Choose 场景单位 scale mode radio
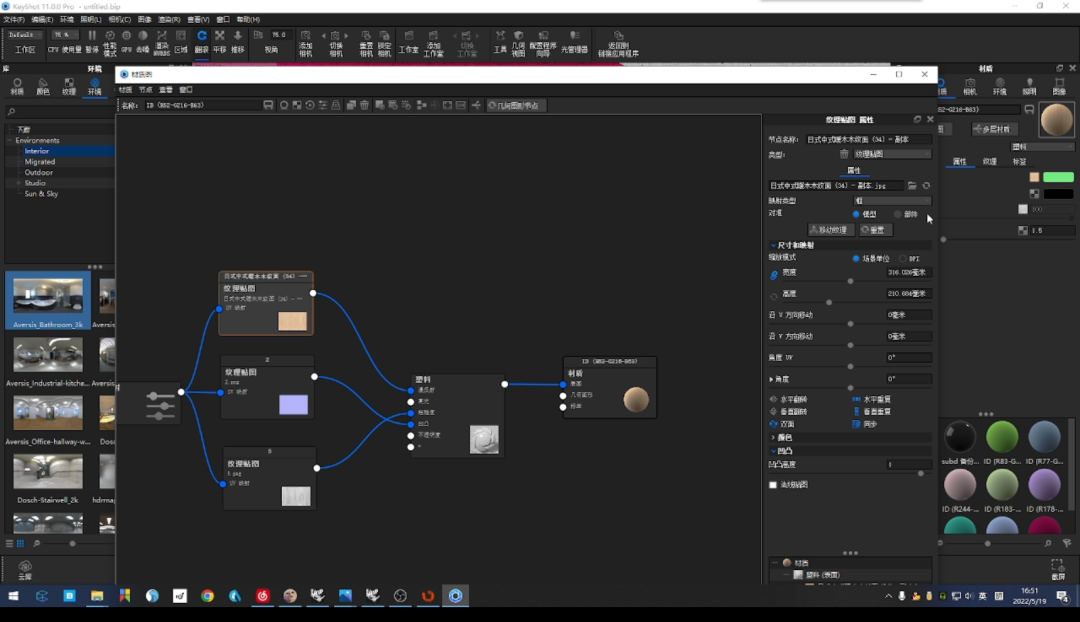This screenshot has width=1080, height=622. click(x=856, y=258)
